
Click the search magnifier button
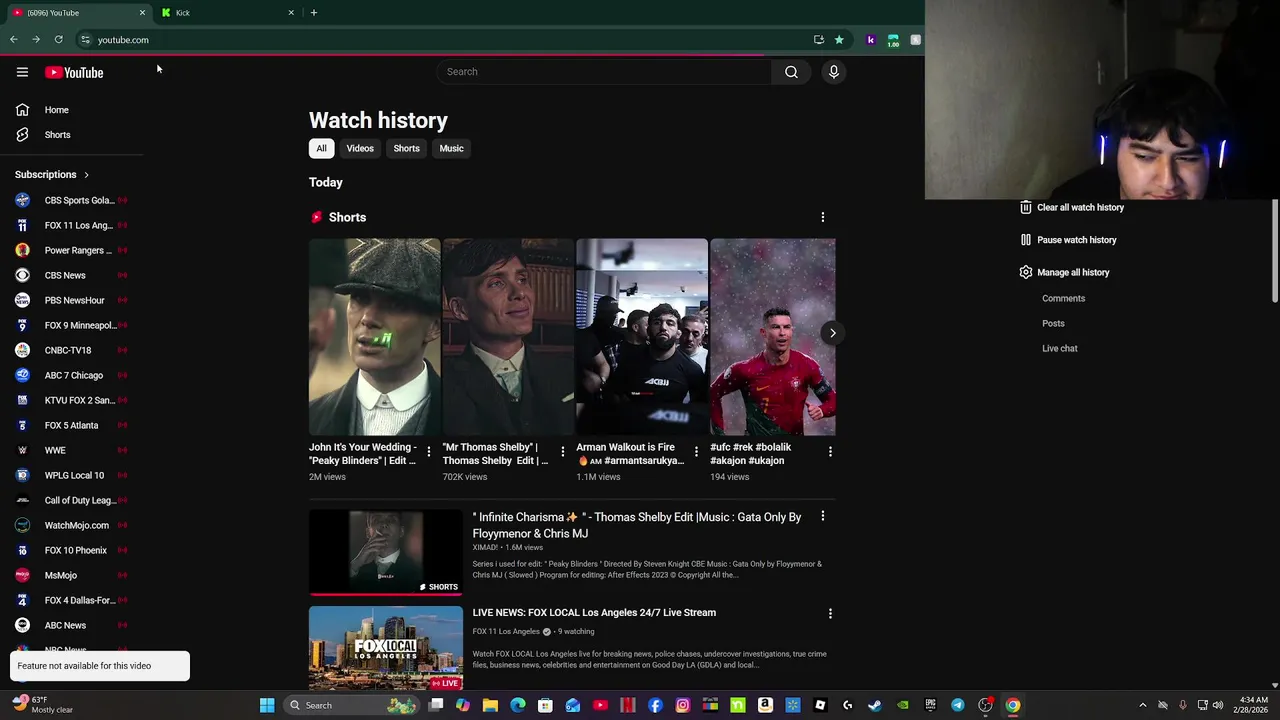[791, 72]
